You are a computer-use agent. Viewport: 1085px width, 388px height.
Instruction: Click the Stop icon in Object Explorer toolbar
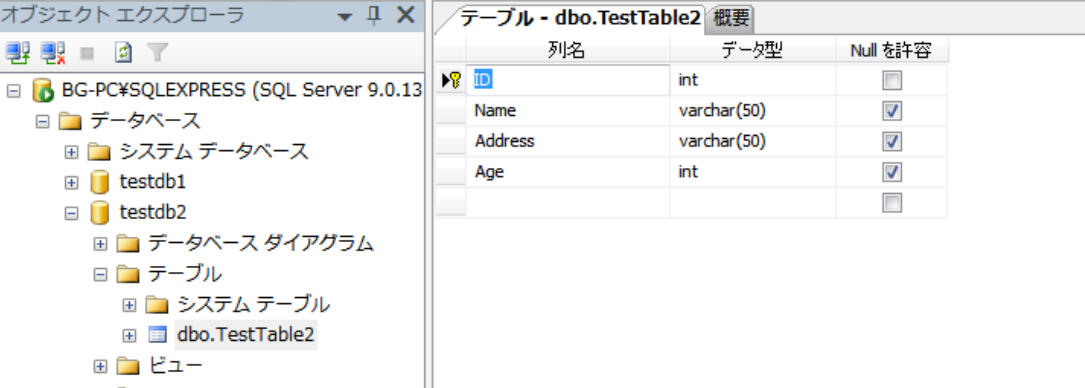coord(87,53)
